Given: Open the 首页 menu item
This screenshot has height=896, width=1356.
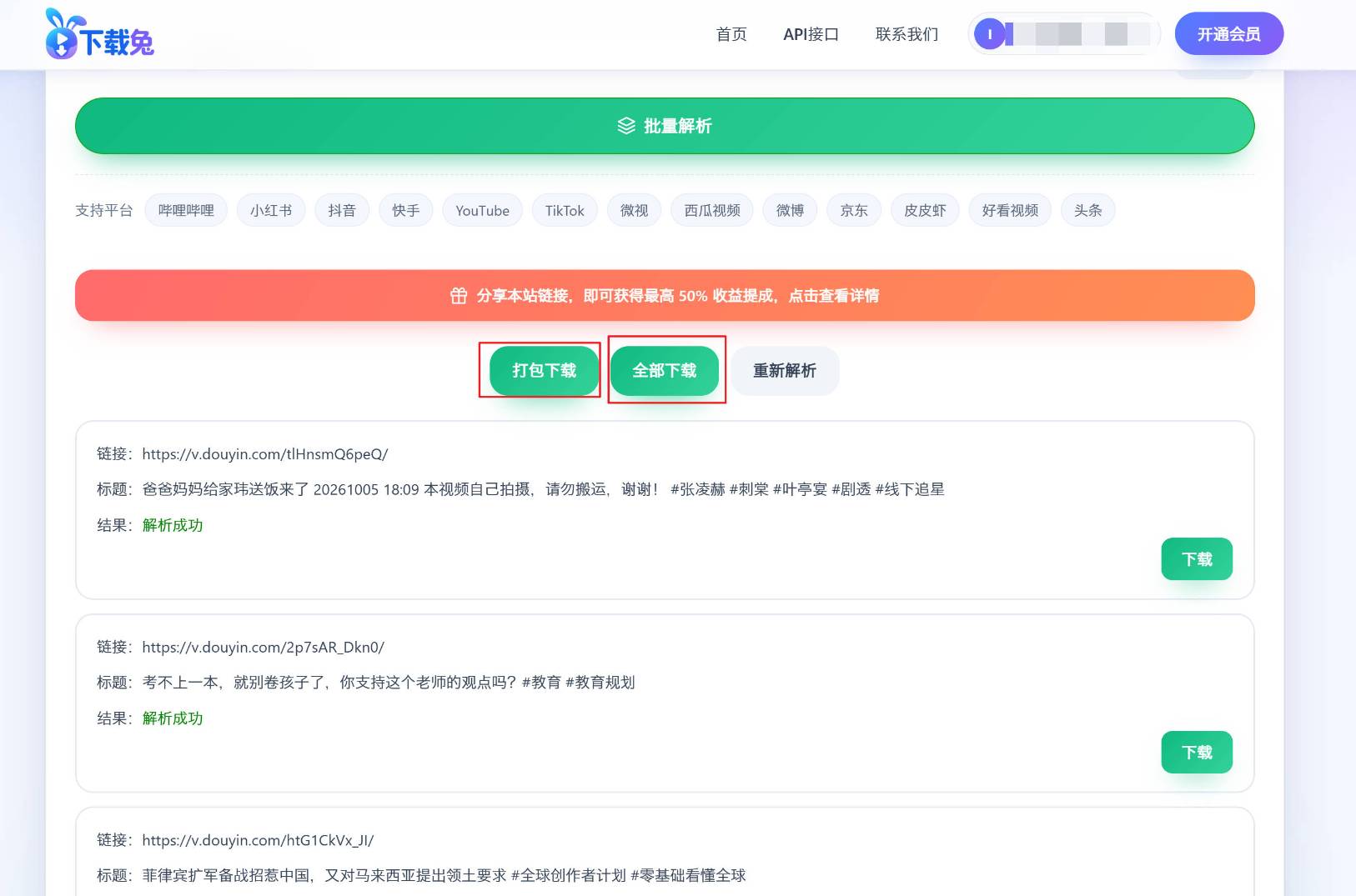Looking at the screenshot, I should pyautogui.click(x=731, y=34).
